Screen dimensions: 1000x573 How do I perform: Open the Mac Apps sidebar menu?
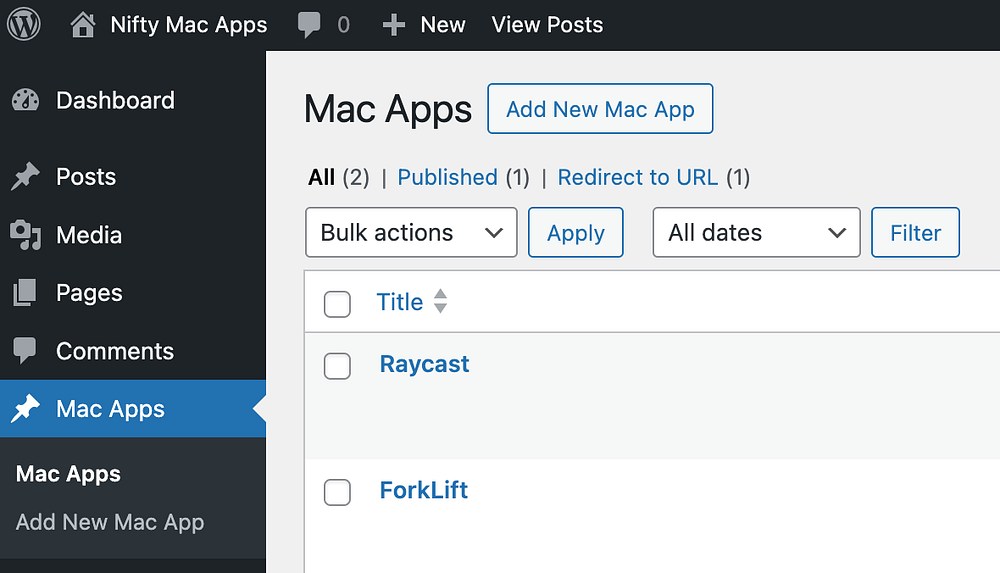[x=110, y=409]
